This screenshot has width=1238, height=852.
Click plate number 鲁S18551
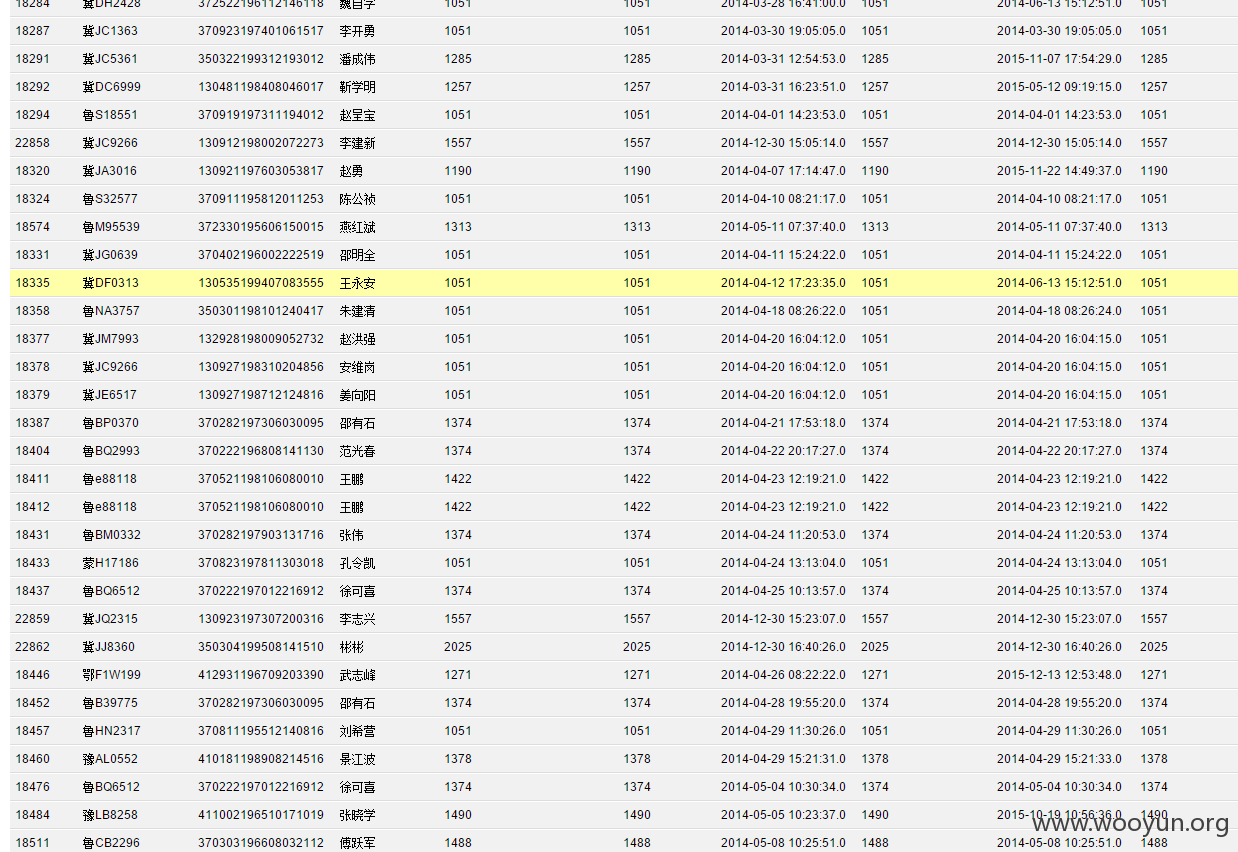click(x=110, y=115)
